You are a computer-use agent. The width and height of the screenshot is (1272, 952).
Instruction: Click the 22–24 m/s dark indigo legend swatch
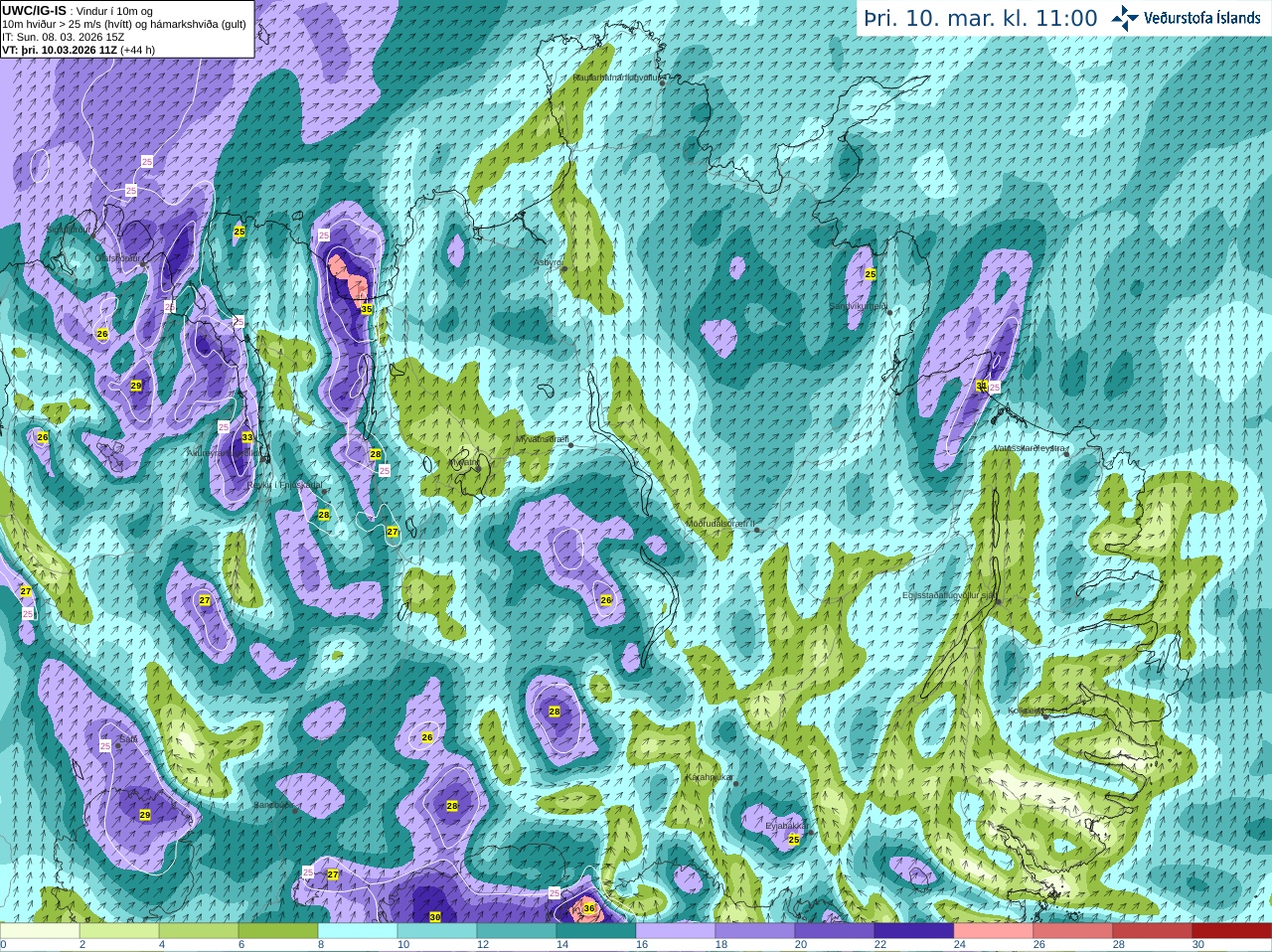(914, 931)
